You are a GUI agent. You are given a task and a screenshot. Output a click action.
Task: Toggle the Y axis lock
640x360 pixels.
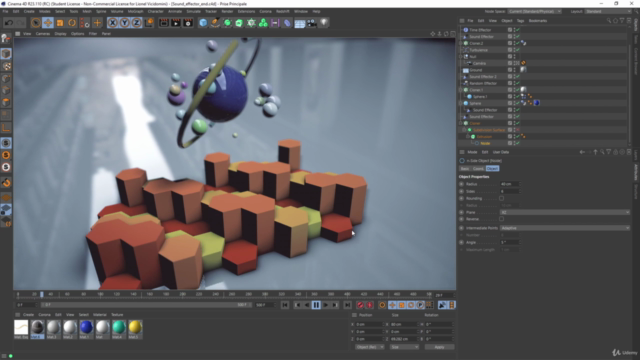point(124,23)
